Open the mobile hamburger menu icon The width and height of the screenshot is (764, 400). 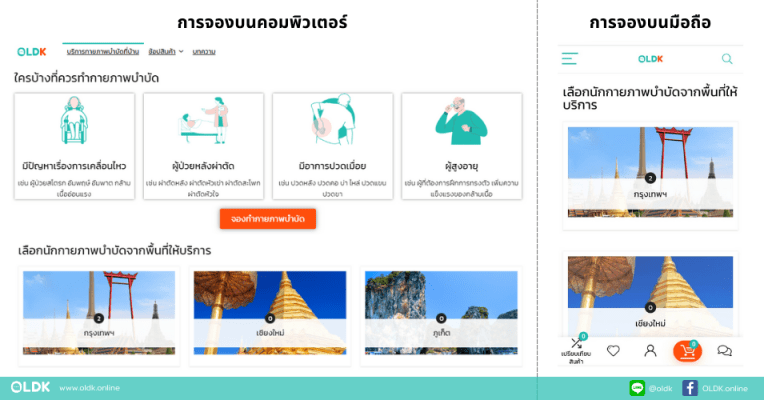click(x=570, y=59)
